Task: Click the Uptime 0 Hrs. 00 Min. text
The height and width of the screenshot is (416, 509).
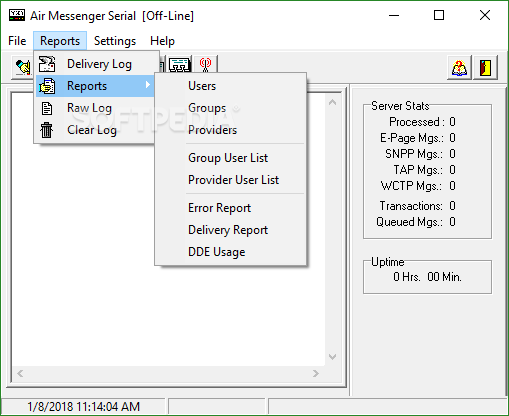Action: [427, 277]
